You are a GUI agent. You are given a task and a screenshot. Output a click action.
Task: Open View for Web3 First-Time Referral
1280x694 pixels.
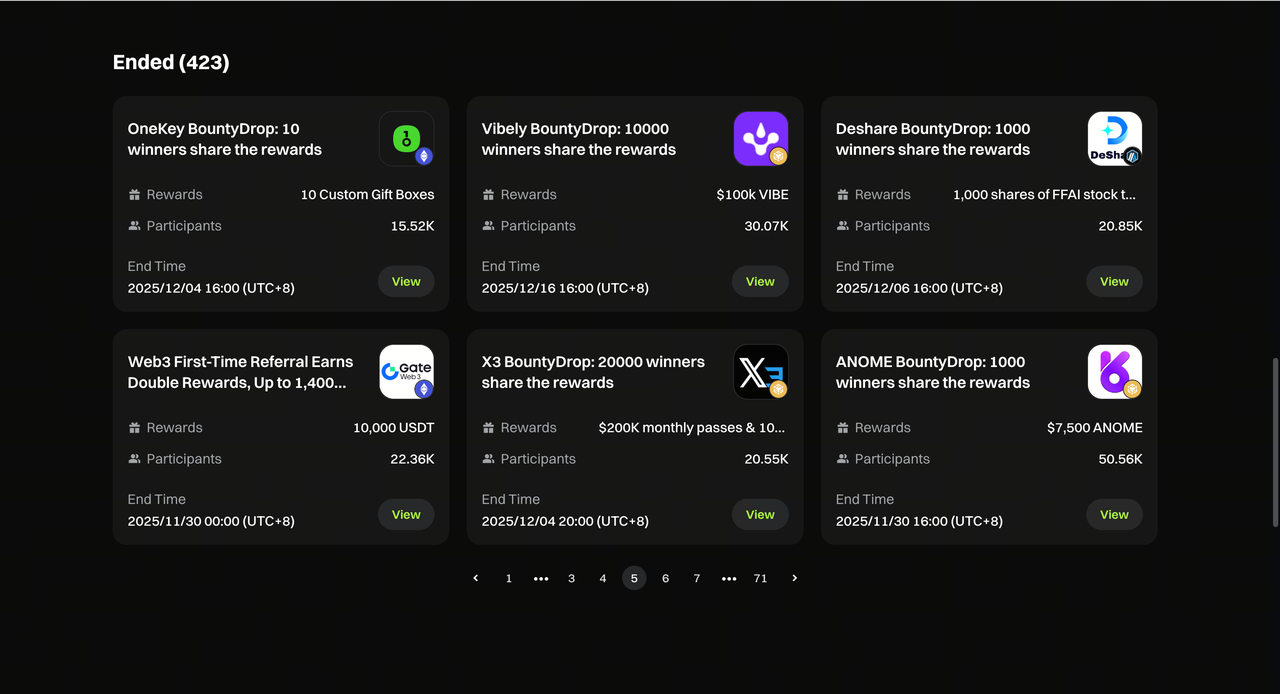(x=406, y=515)
